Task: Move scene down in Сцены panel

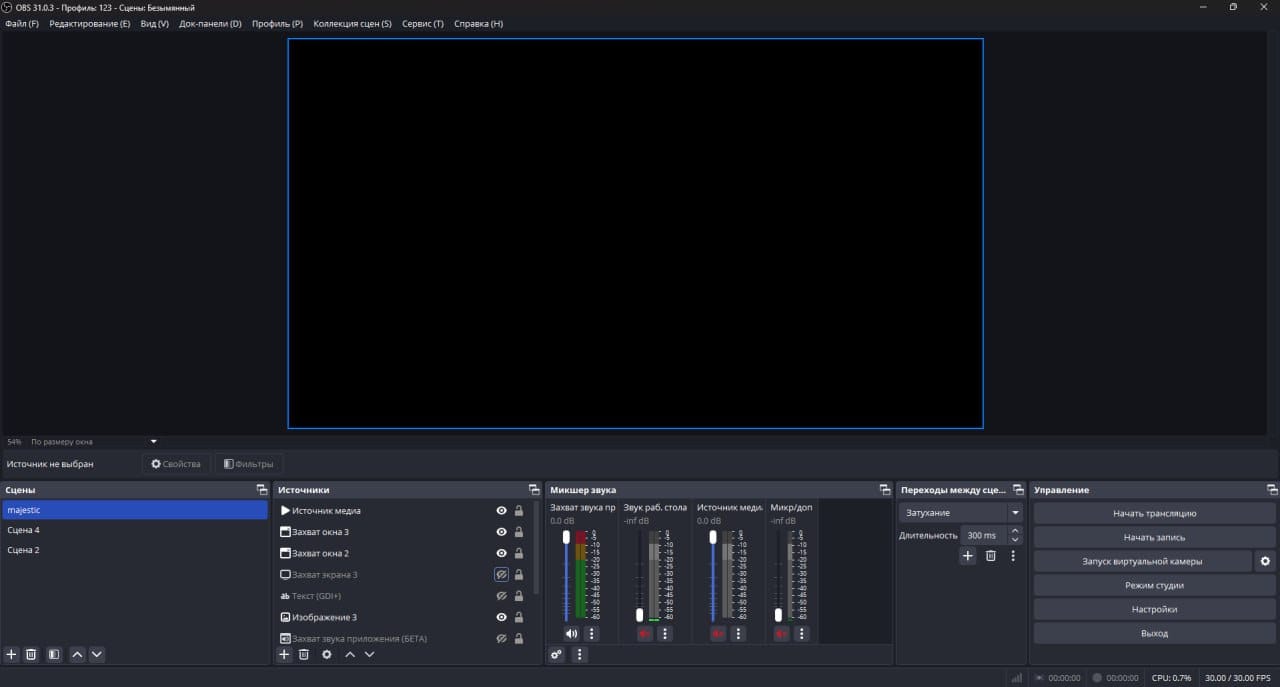Action: [x=97, y=654]
